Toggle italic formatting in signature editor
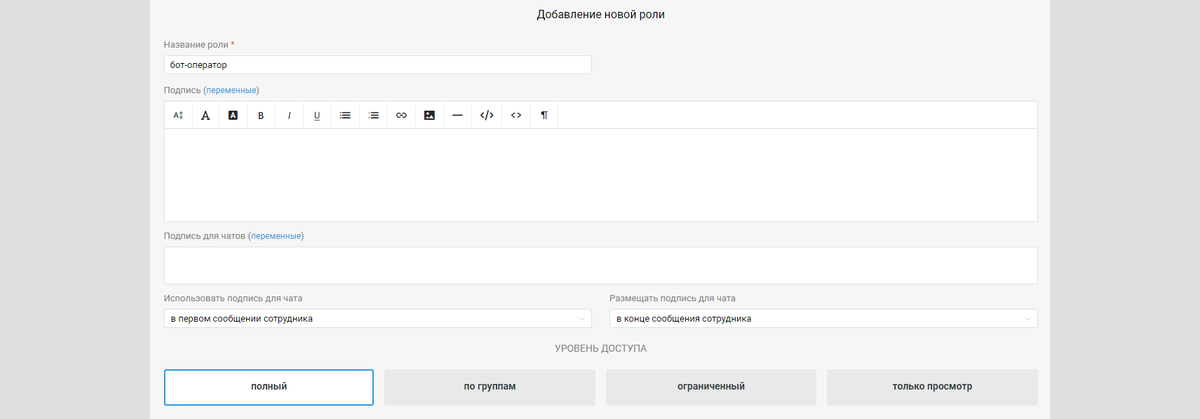Viewport: 1200px width, 419px height. coord(289,115)
